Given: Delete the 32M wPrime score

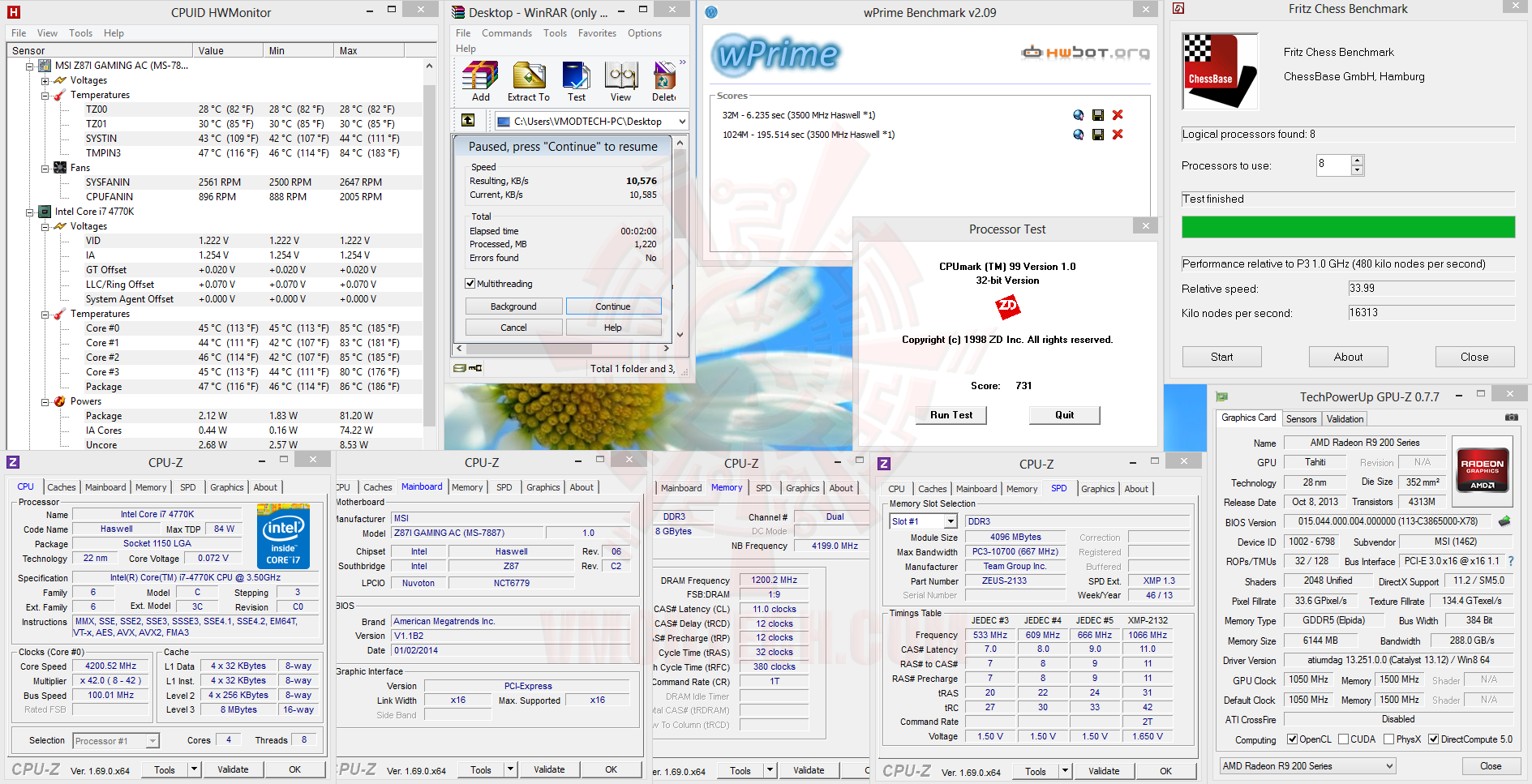Looking at the screenshot, I should [x=1118, y=115].
